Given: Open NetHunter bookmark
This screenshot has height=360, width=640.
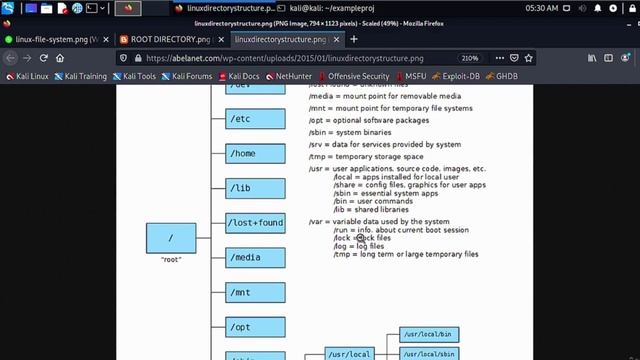Looking at the screenshot, I should [x=289, y=76].
